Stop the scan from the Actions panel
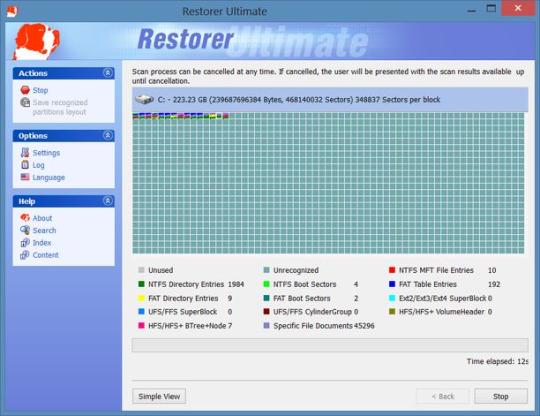This screenshot has height=416, width=540. pos(40,90)
